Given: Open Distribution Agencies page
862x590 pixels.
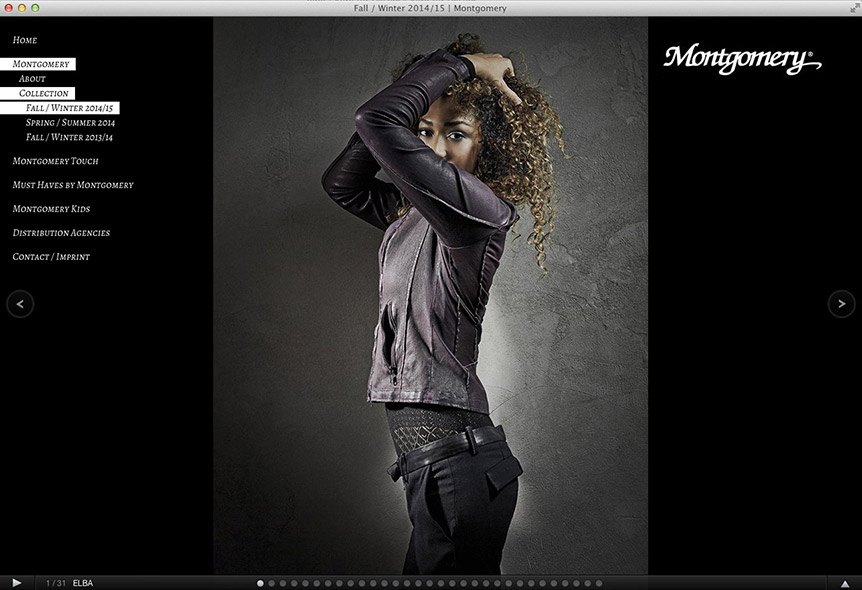Looking at the screenshot, I should click(x=61, y=233).
